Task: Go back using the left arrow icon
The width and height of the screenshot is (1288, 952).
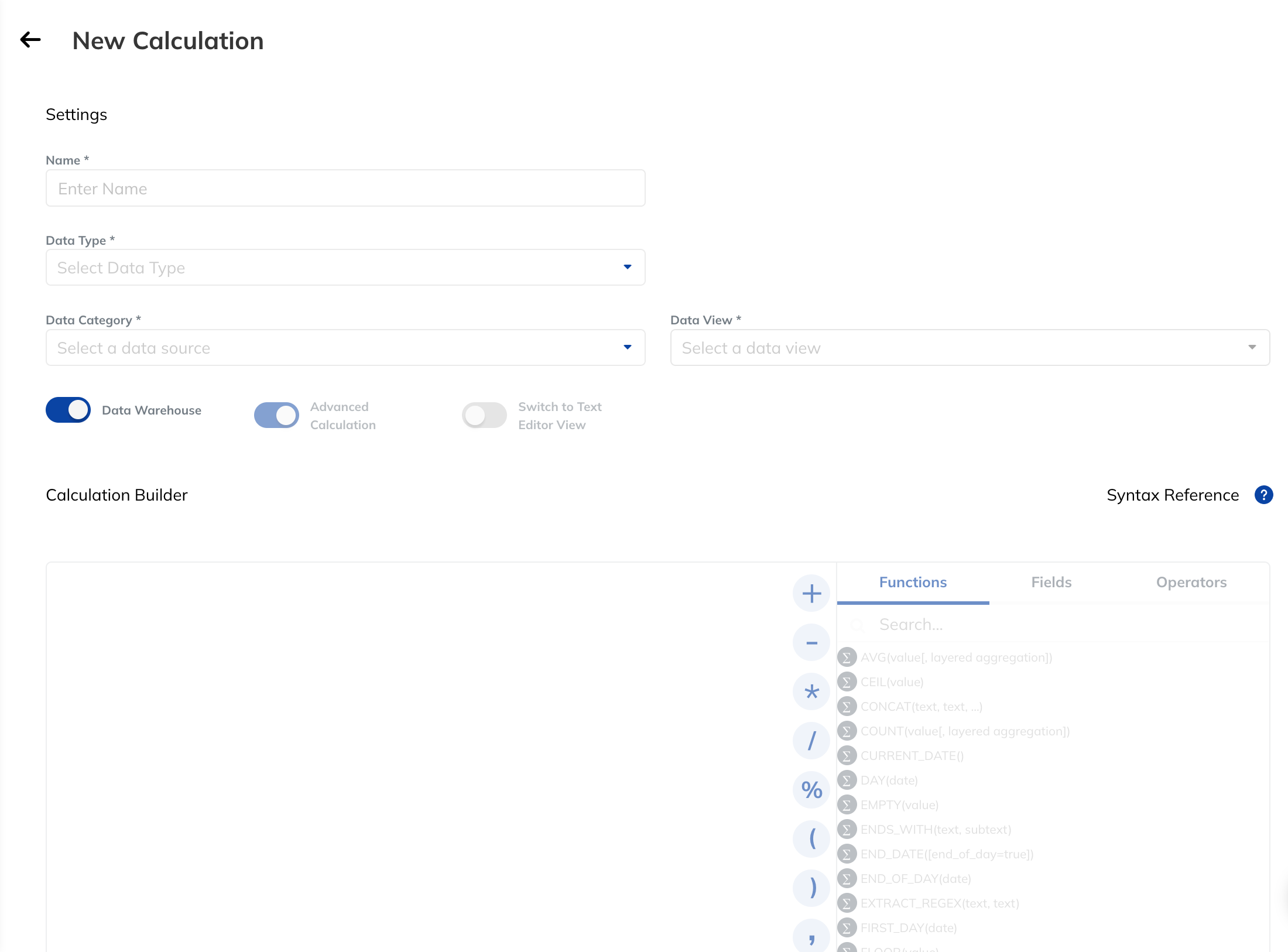Action: coord(30,40)
